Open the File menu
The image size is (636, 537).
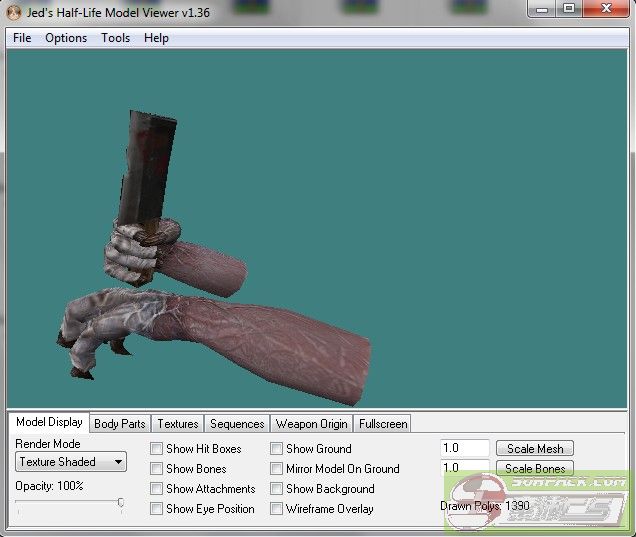coord(22,38)
